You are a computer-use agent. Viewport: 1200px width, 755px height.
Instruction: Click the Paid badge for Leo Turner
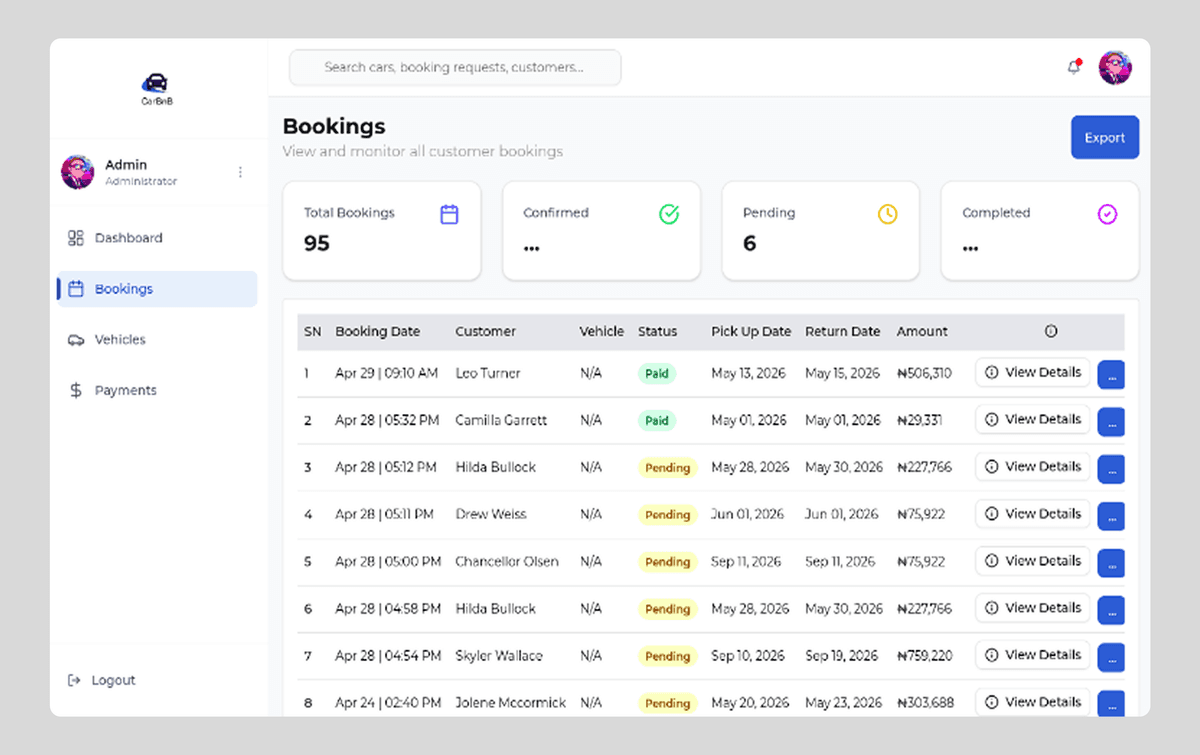(657, 373)
